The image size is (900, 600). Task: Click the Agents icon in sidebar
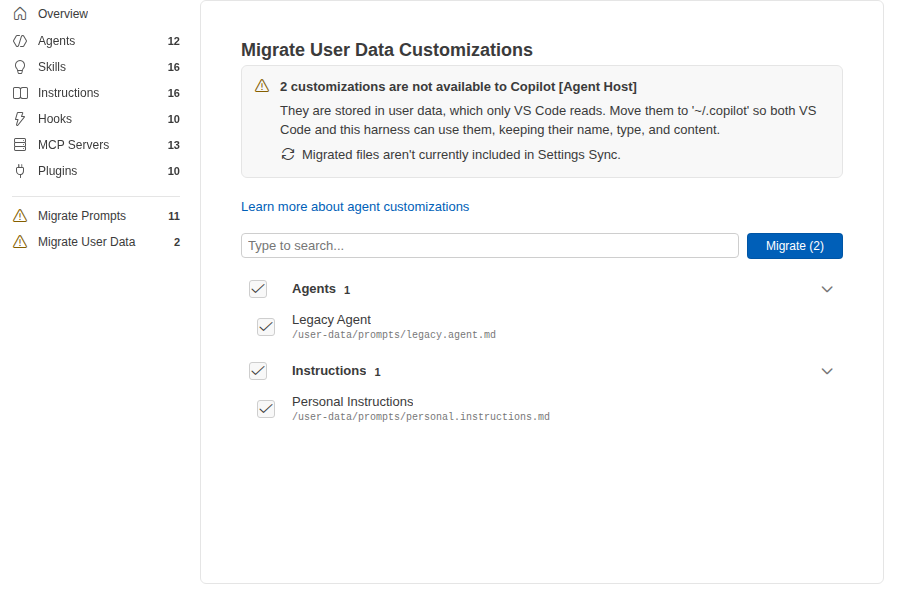point(20,41)
